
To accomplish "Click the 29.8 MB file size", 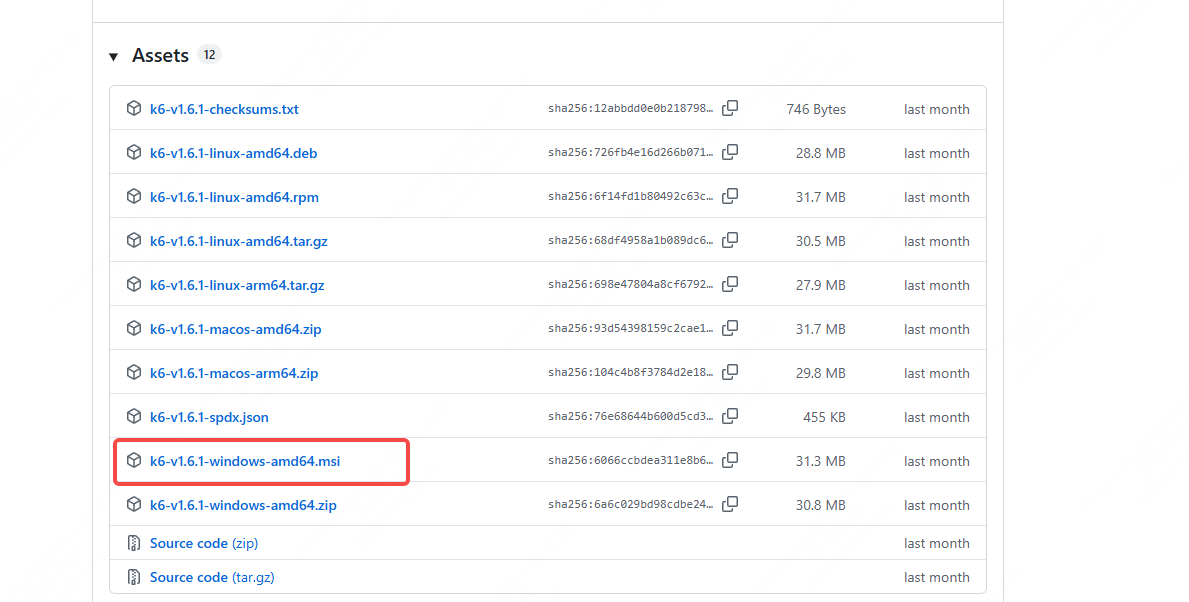I will [x=820, y=373].
